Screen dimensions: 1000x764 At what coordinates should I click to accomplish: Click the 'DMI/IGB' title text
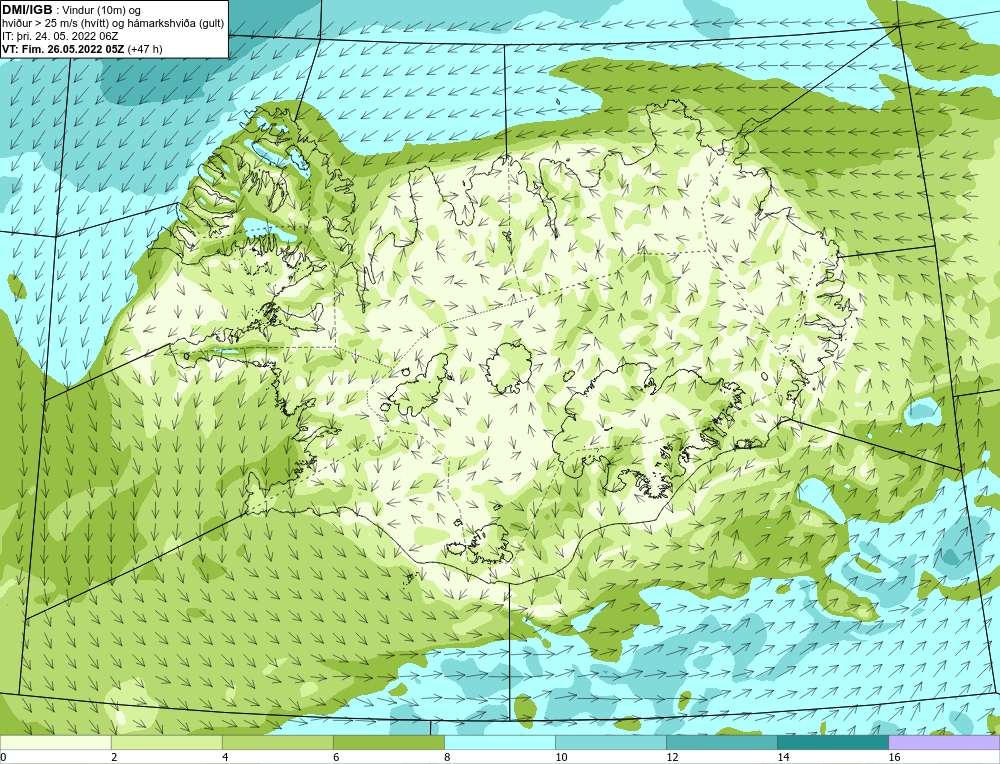coord(27,10)
